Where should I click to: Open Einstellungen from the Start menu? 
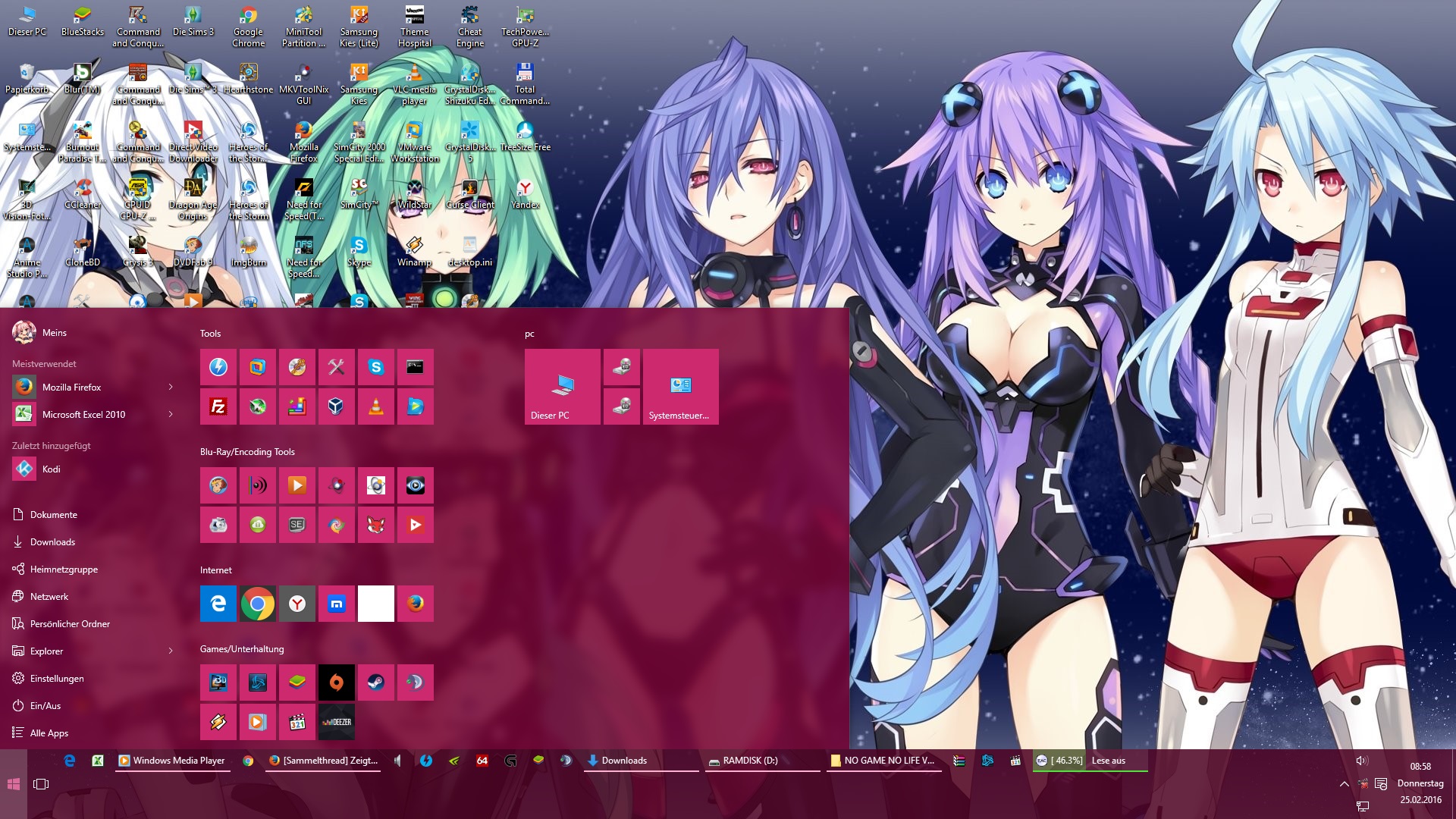pyautogui.click(x=57, y=679)
